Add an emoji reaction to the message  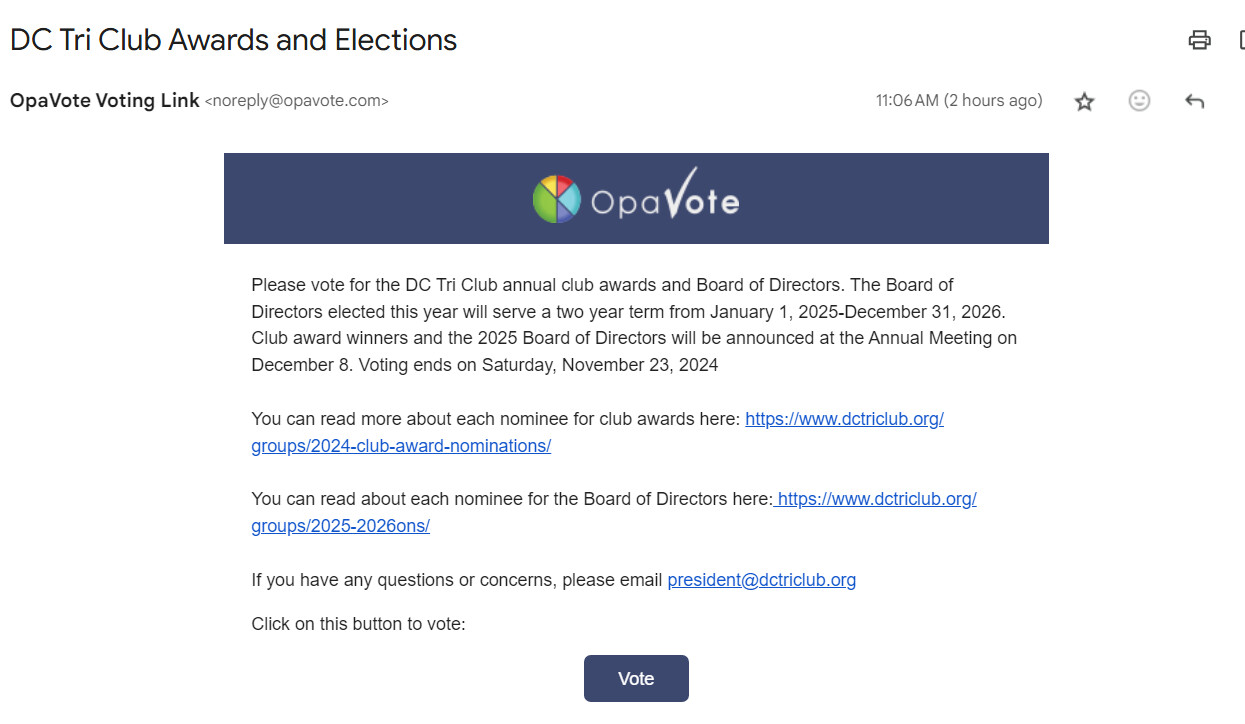tap(1139, 101)
